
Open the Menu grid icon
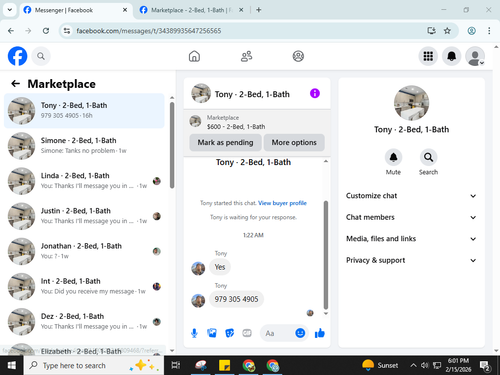[x=428, y=56]
